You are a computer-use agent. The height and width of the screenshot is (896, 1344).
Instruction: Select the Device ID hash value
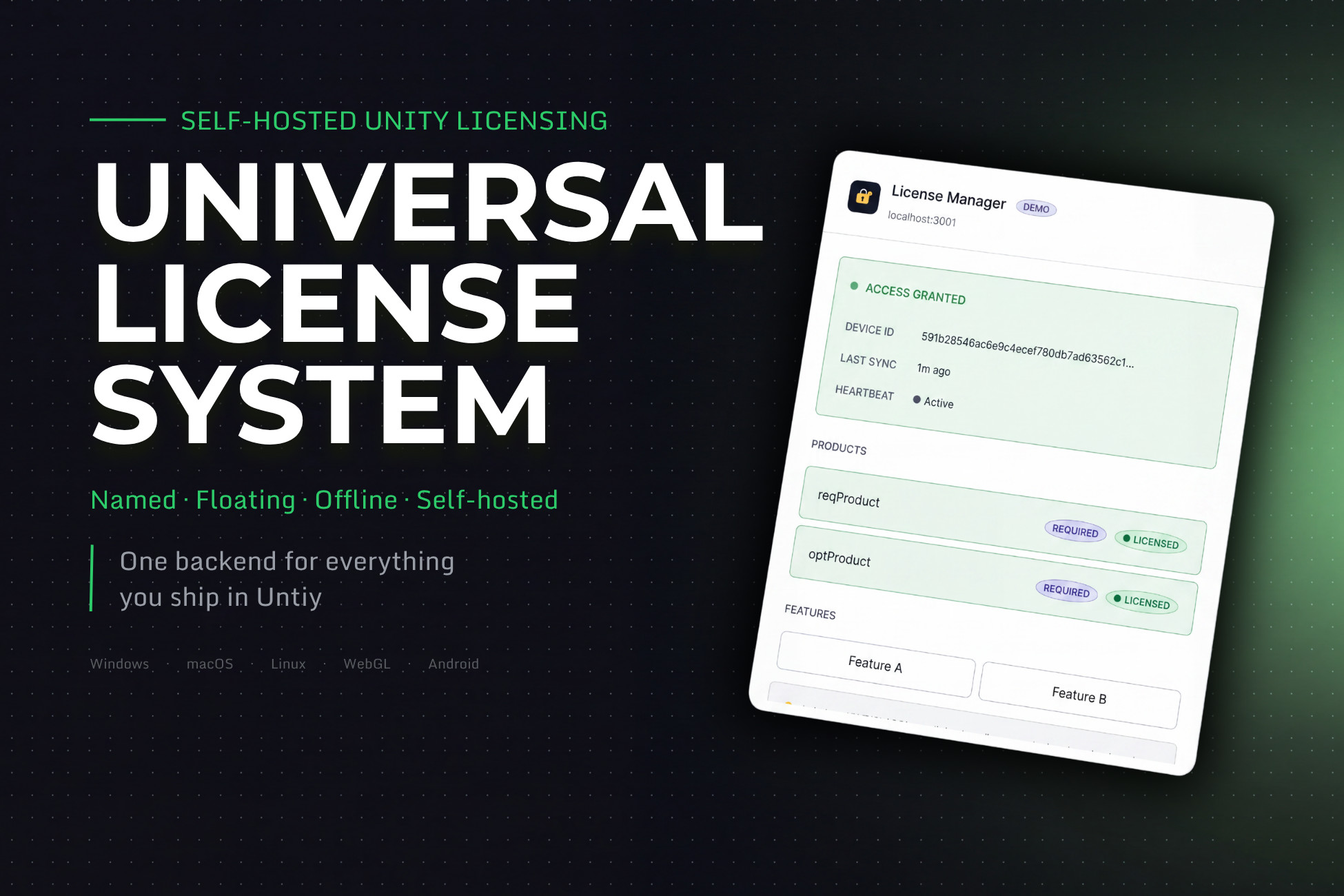[1027, 349]
